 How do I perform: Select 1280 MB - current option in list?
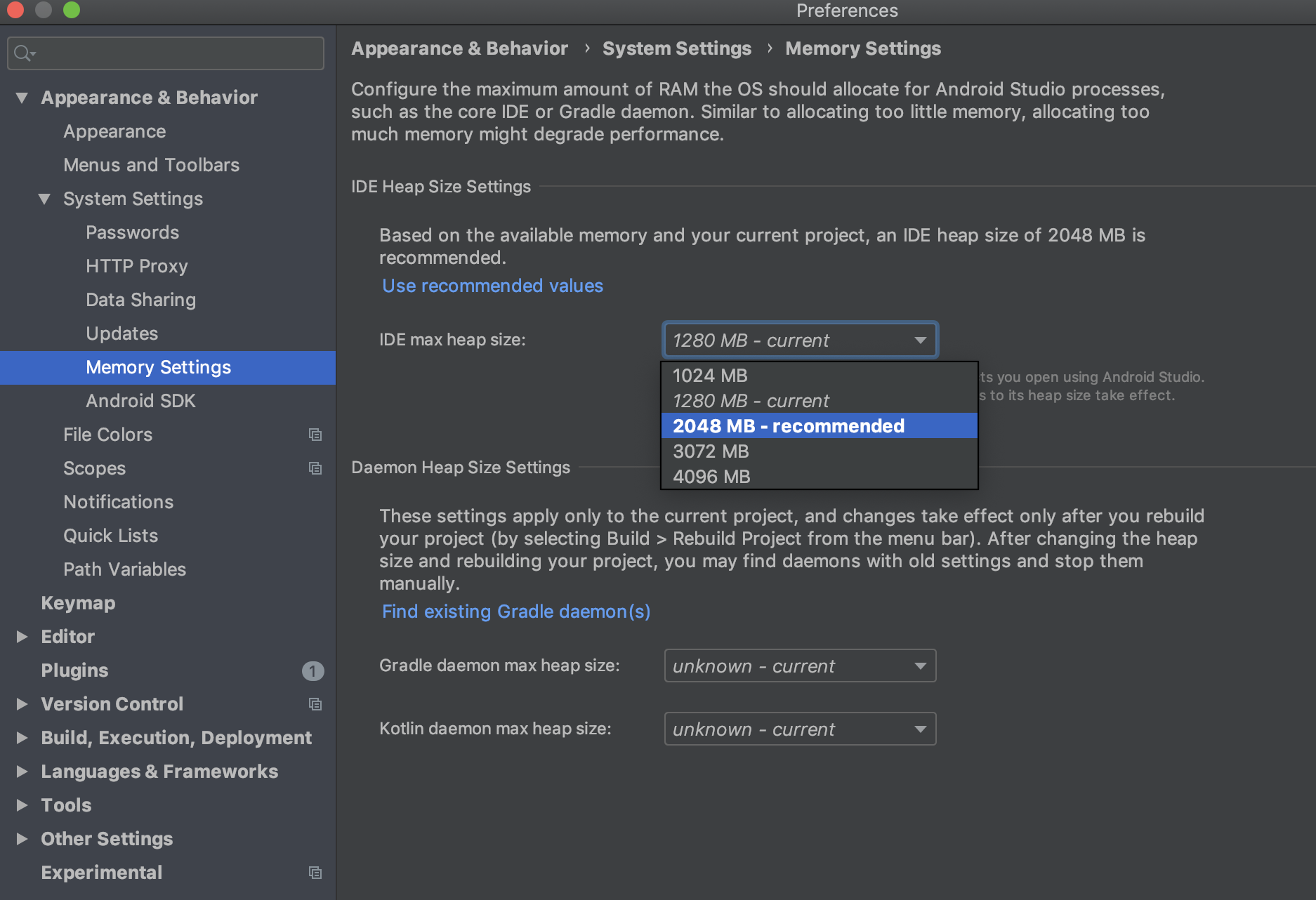[819, 401]
